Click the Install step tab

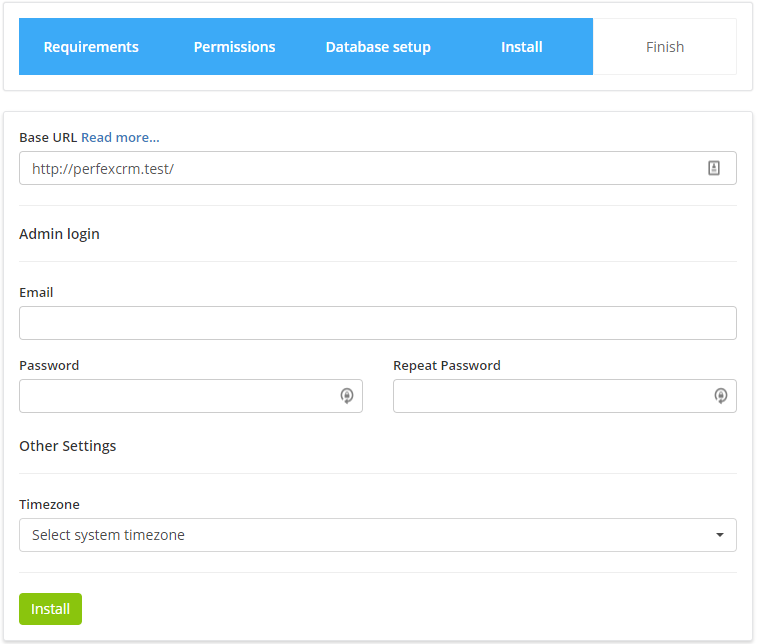(521, 47)
